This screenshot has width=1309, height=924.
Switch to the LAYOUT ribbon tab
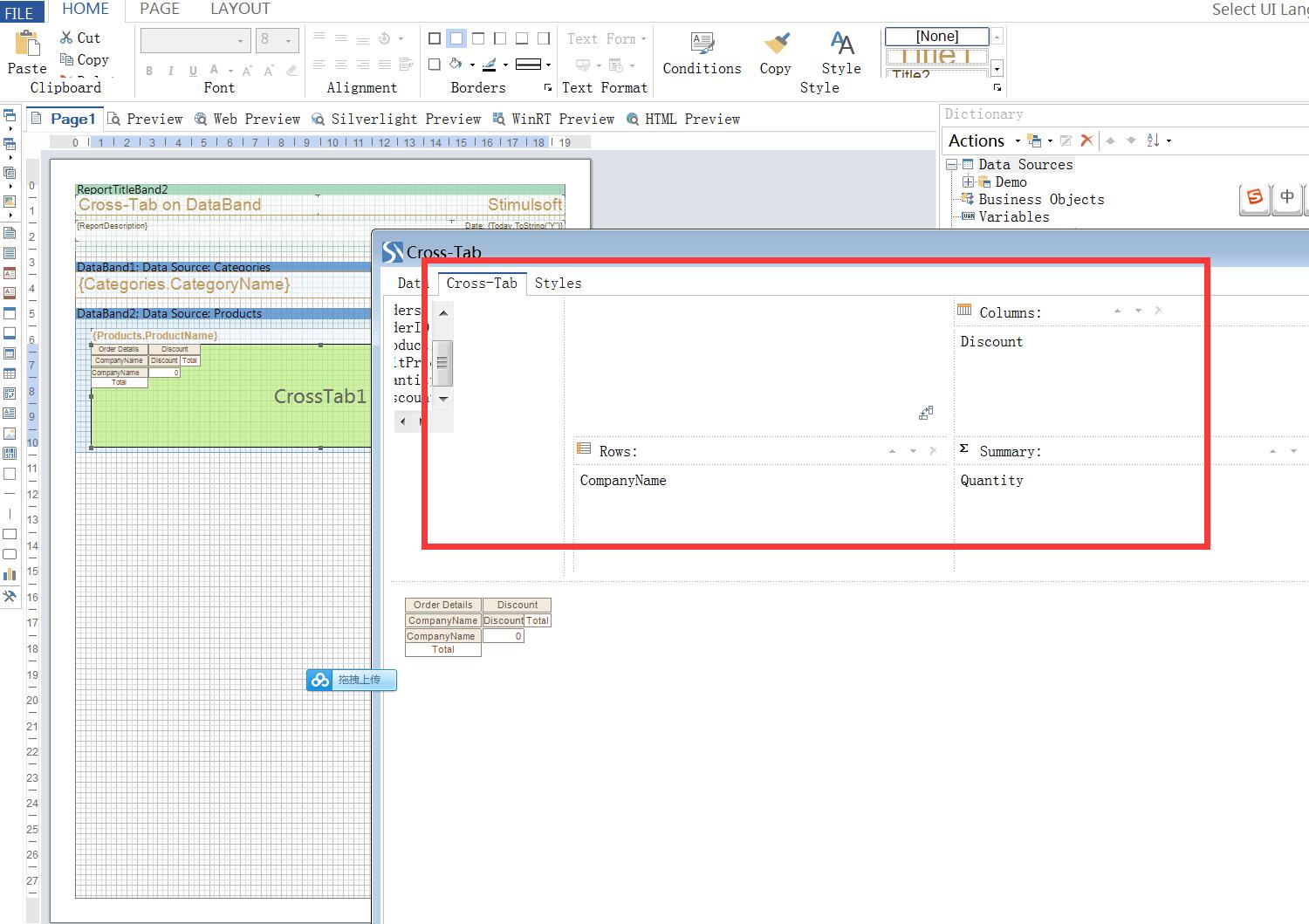tap(240, 9)
